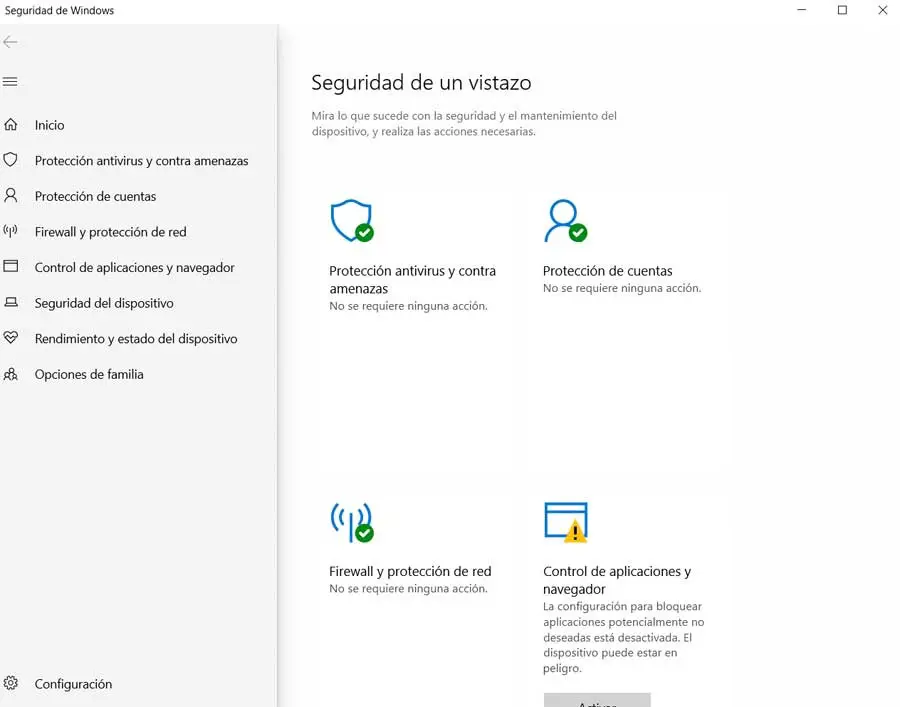Select Rendimiento y estado del dispositivo
Screen dimensions: 900x707
136,339
